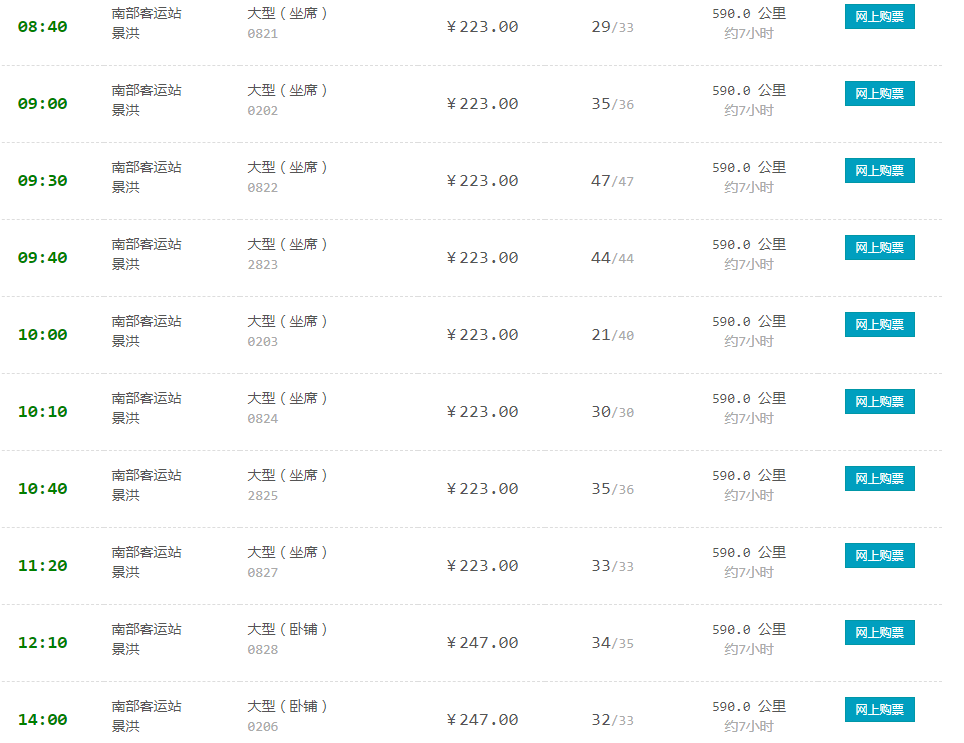Click 网上购票 for the 10:00 bus
This screenshot has width=964, height=743.
coord(879,325)
